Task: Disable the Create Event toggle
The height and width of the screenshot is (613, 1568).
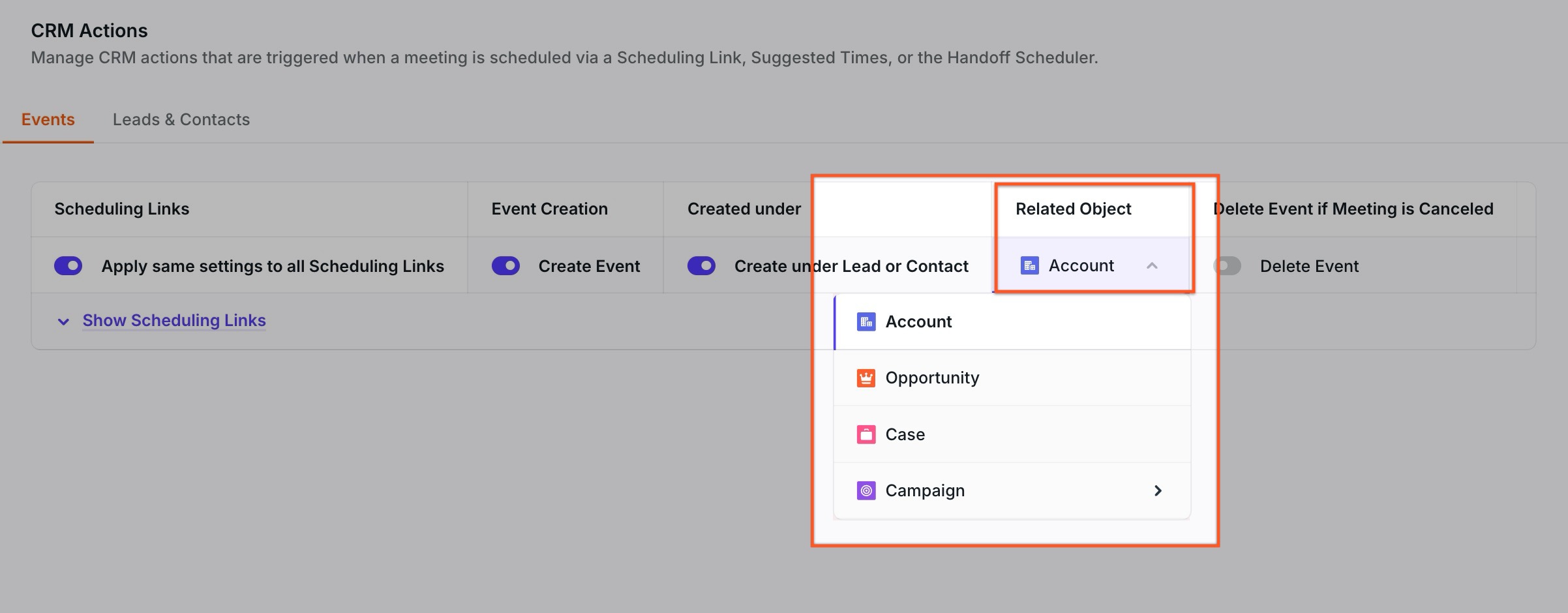Action: click(x=505, y=266)
